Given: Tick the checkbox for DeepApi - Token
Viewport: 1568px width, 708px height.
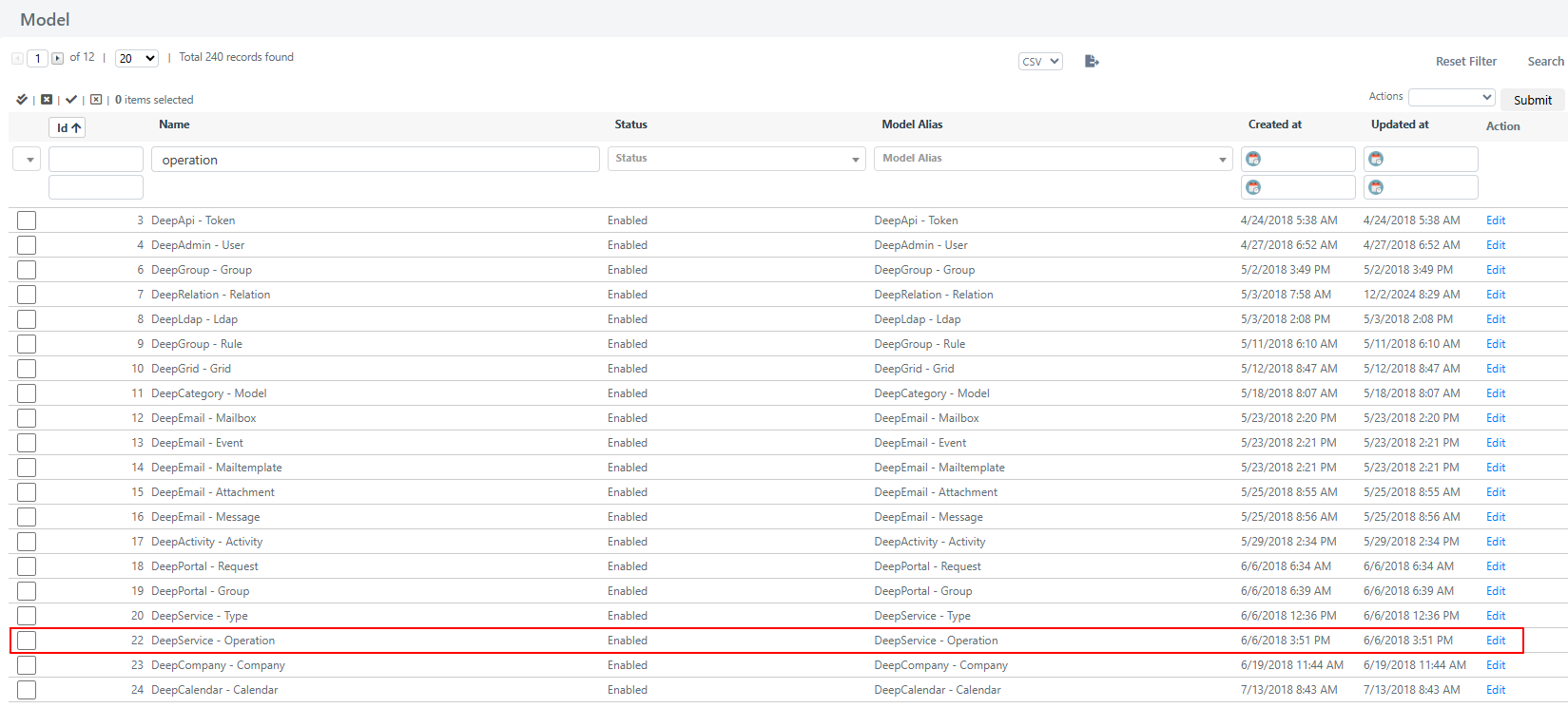Looking at the screenshot, I should point(27,220).
